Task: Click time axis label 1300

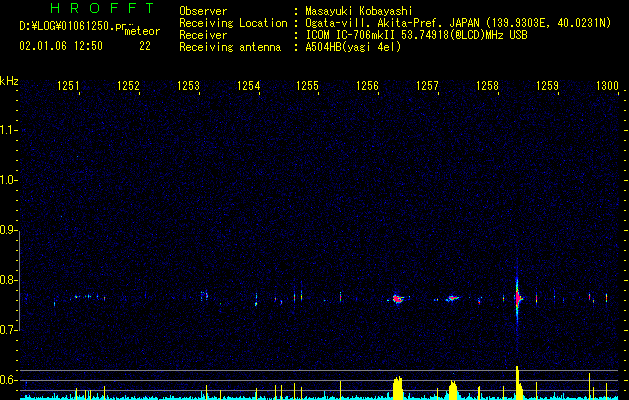Action: [607, 85]
